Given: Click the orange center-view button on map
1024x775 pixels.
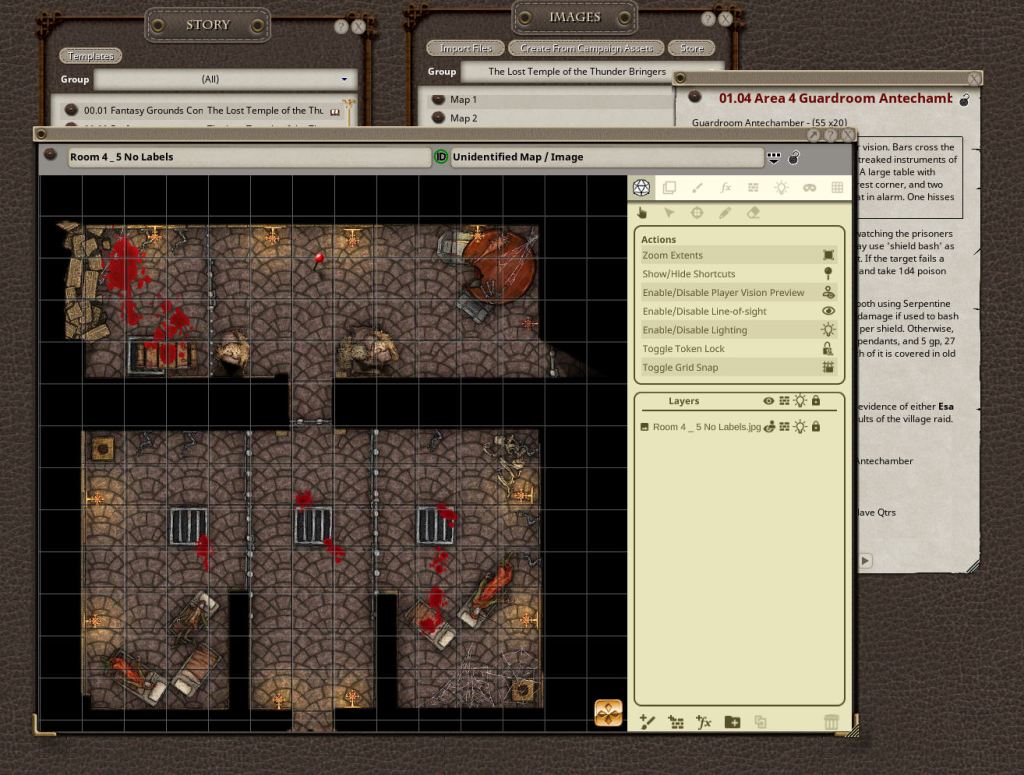Looking at the screenshot, I should (609, 713).
